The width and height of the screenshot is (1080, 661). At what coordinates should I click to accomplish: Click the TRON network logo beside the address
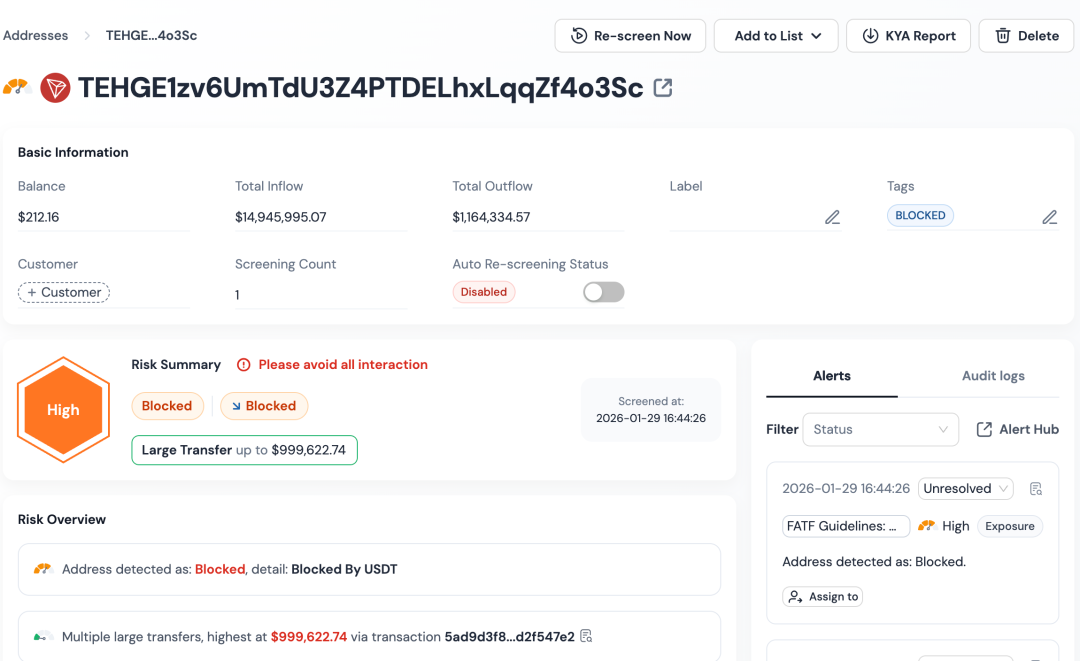(x=55, y=88)
